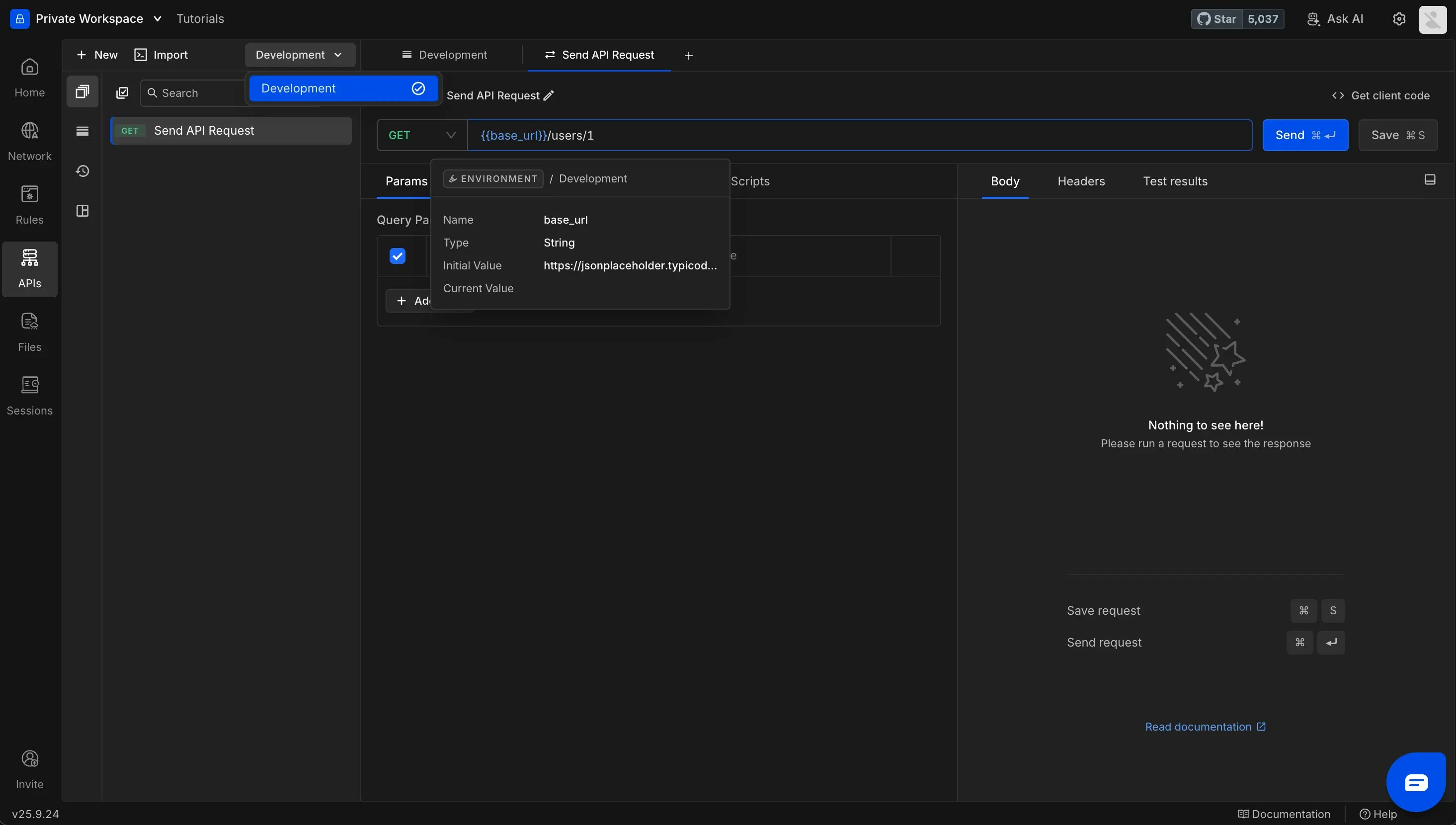
Task: Expand the GET method dropdown
Action: [421, 135]
